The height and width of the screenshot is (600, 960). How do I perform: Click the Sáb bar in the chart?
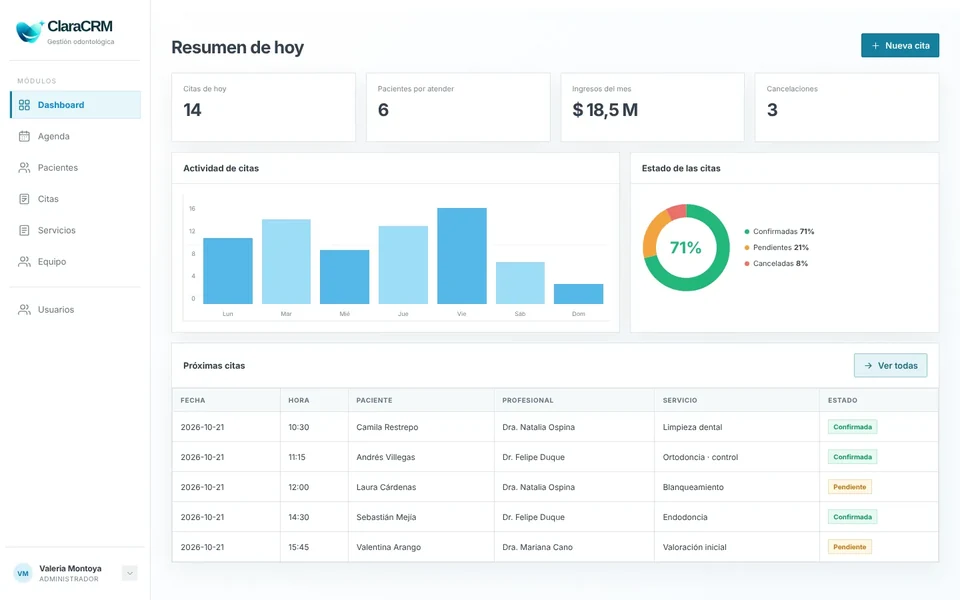pyautogui.click(x=520, y=283)
